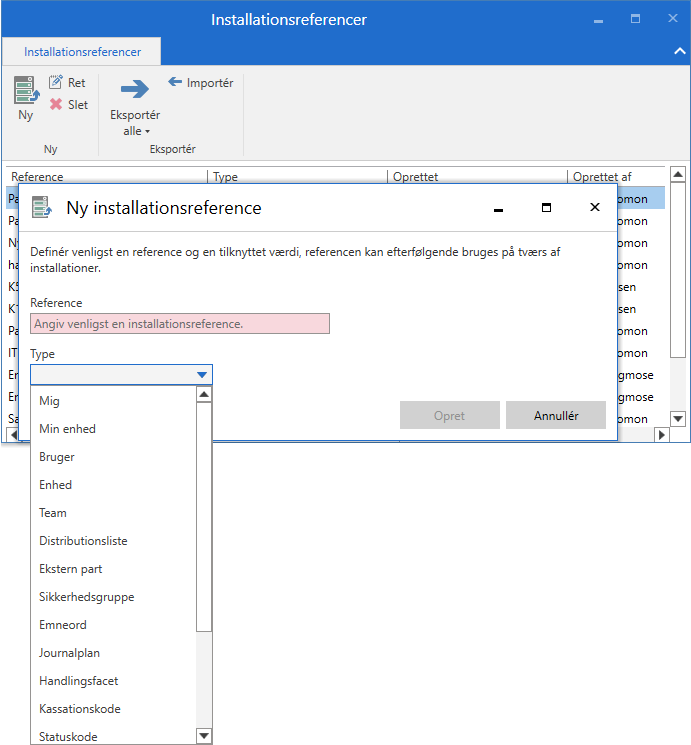Click the Ny installation reference icon
691x745 pixels.
point(26,90)
